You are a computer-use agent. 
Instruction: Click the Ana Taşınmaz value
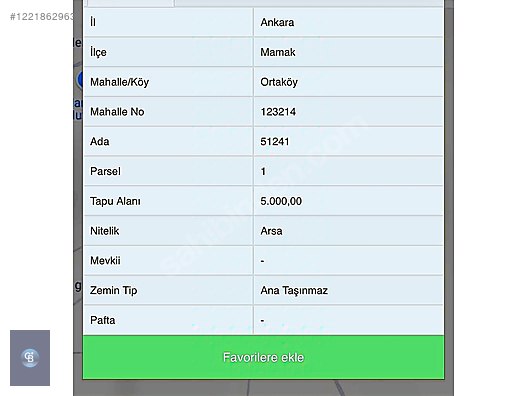pos(294,291)
